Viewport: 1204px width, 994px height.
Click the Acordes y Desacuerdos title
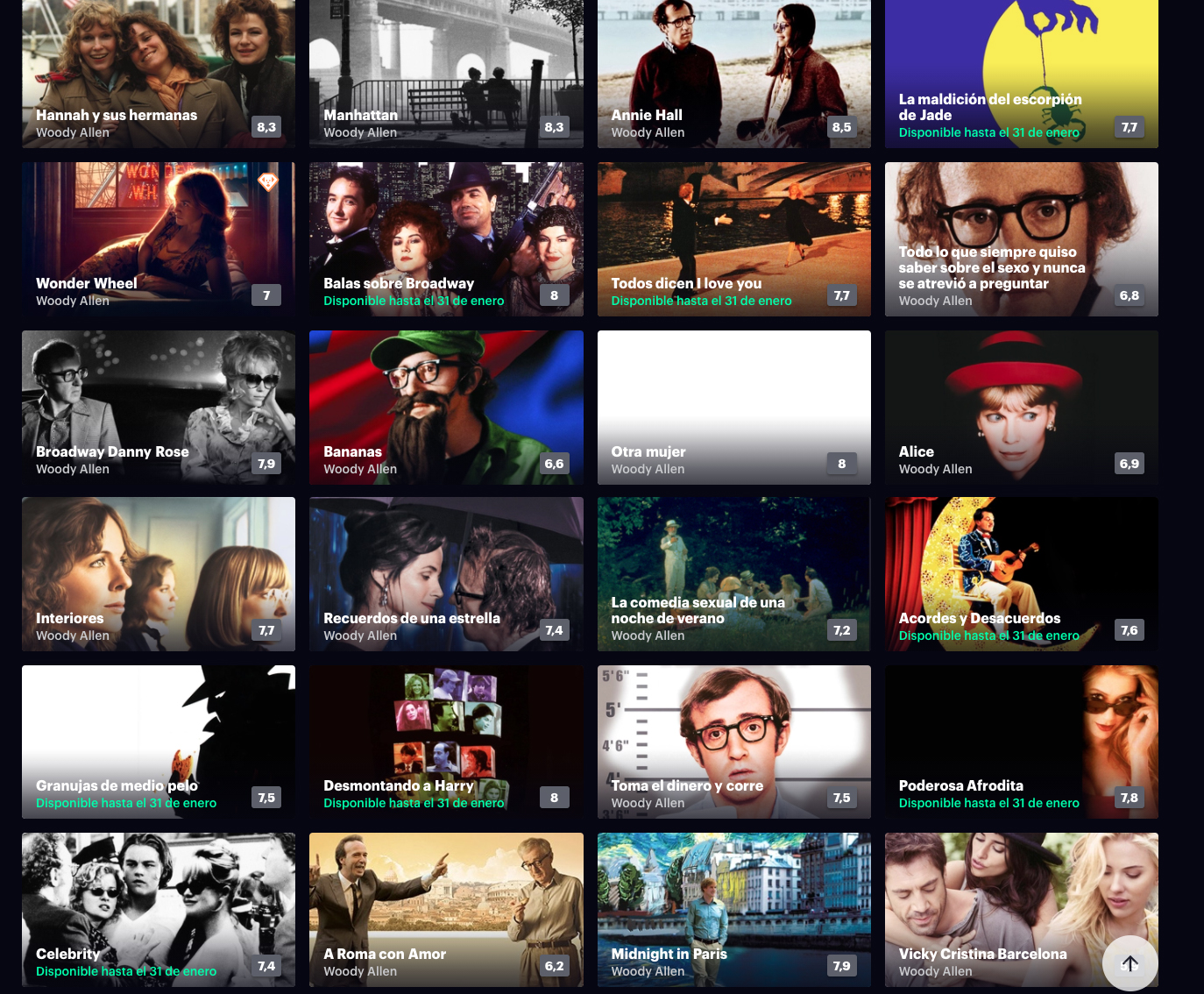pyautogui.click(x=979, y=618)
